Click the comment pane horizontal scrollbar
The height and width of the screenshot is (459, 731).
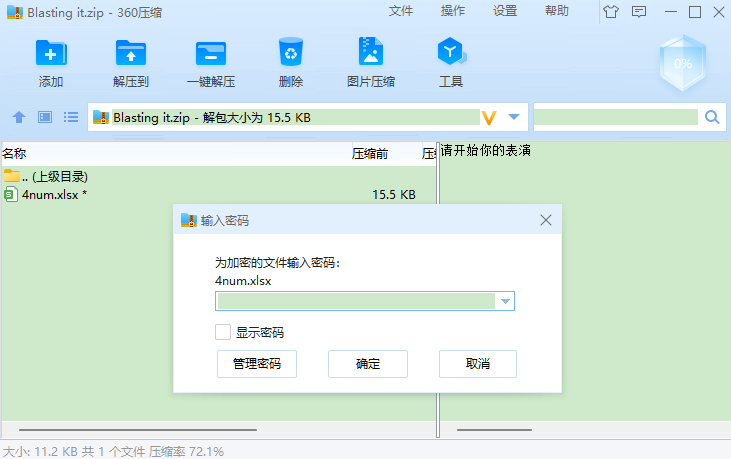494,430
